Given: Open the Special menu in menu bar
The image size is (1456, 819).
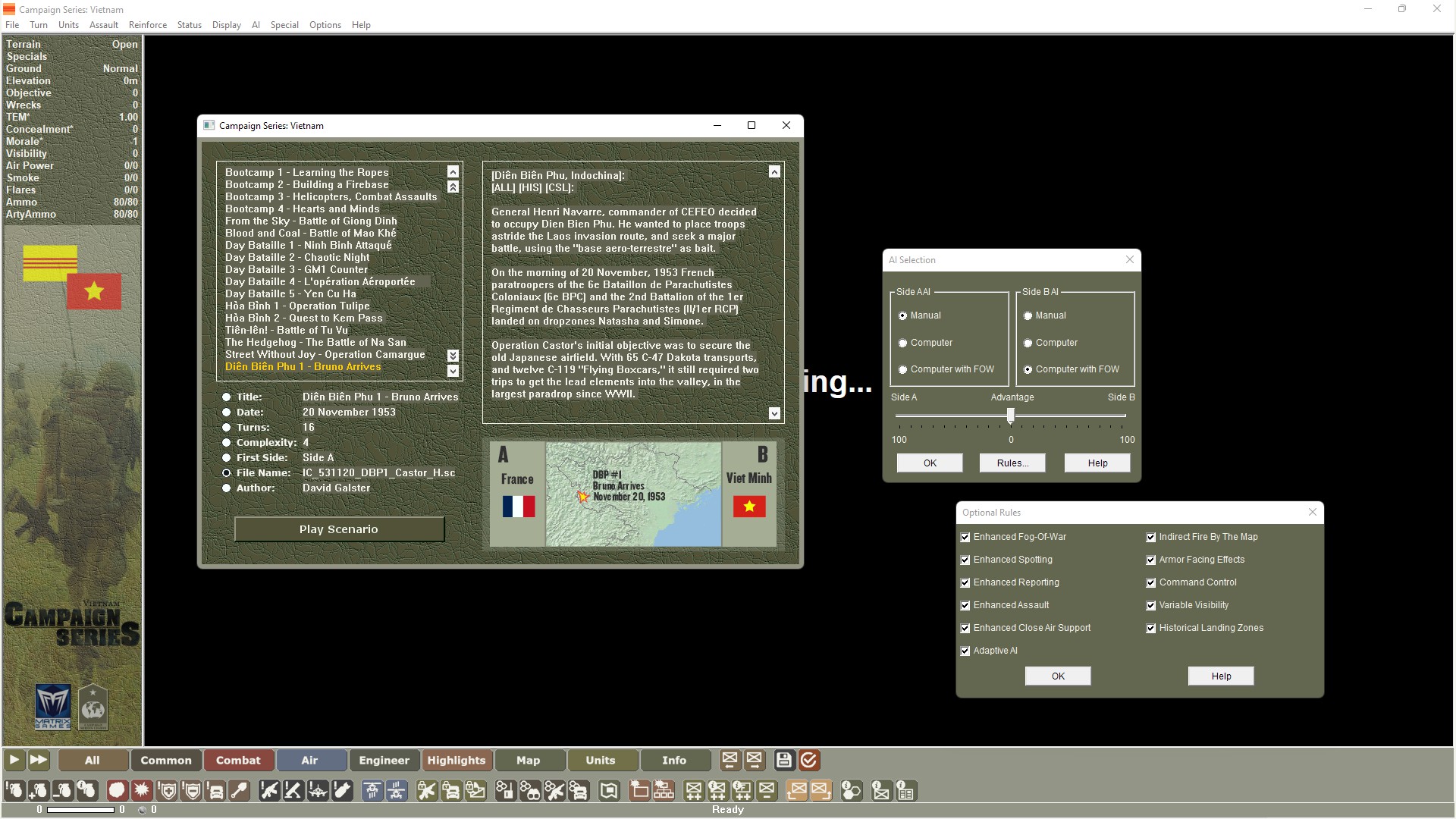Looking at the screenshot, I should pyautogui.click(x=283, y=24).
